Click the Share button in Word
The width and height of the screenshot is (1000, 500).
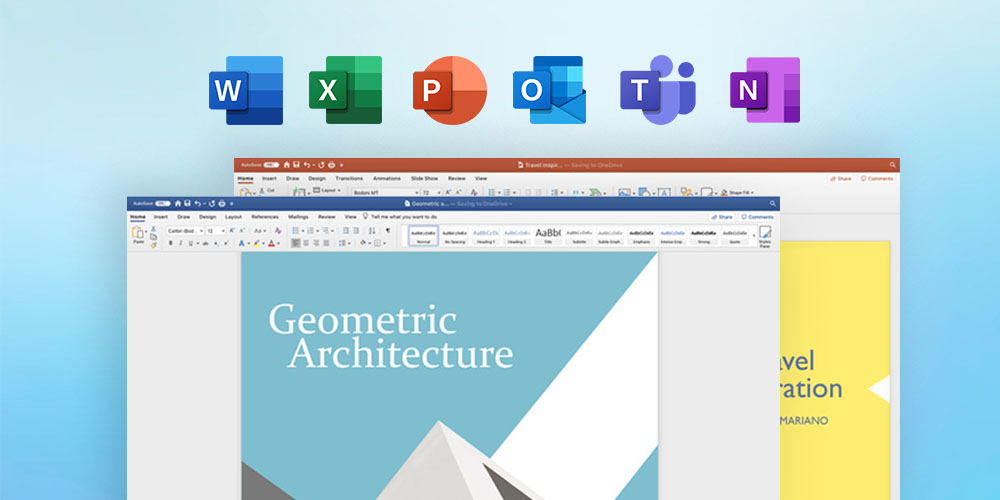coord(722,216)
